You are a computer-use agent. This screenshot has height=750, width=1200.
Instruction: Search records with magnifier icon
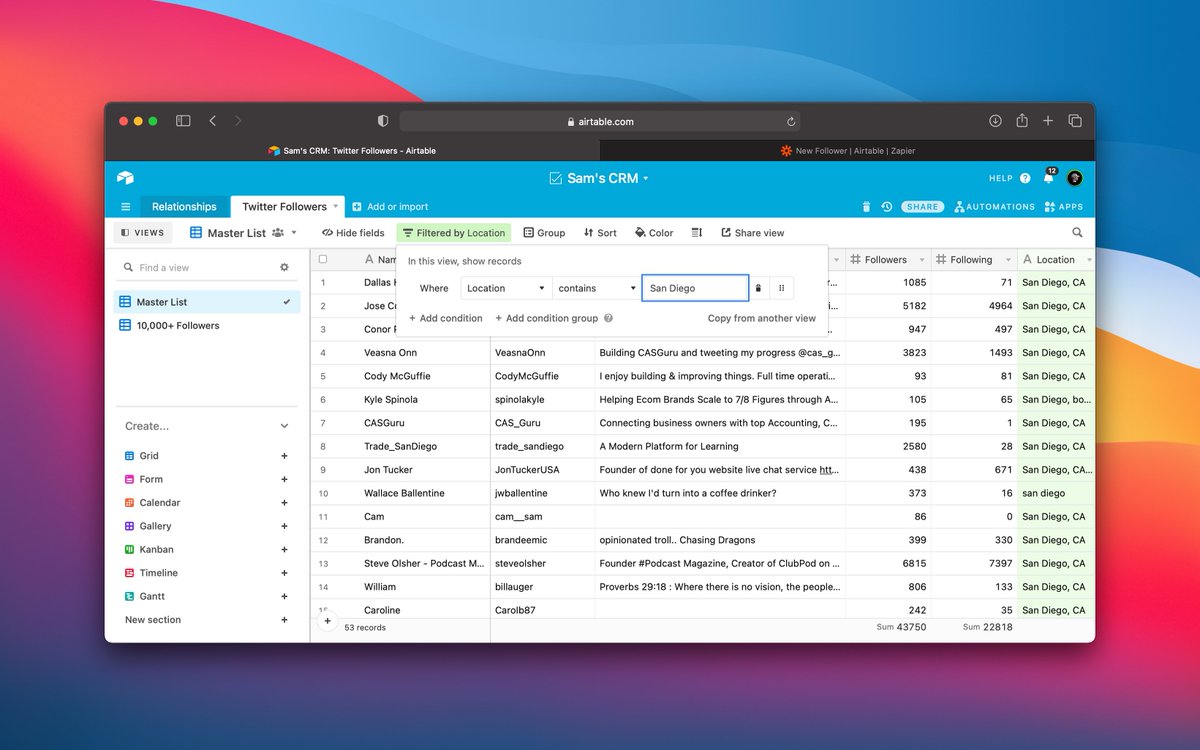point(1077,233)
